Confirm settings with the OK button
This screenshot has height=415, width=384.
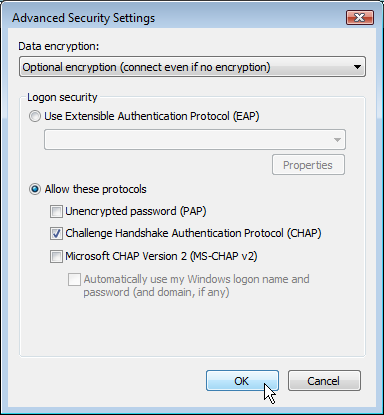(242, 381)
